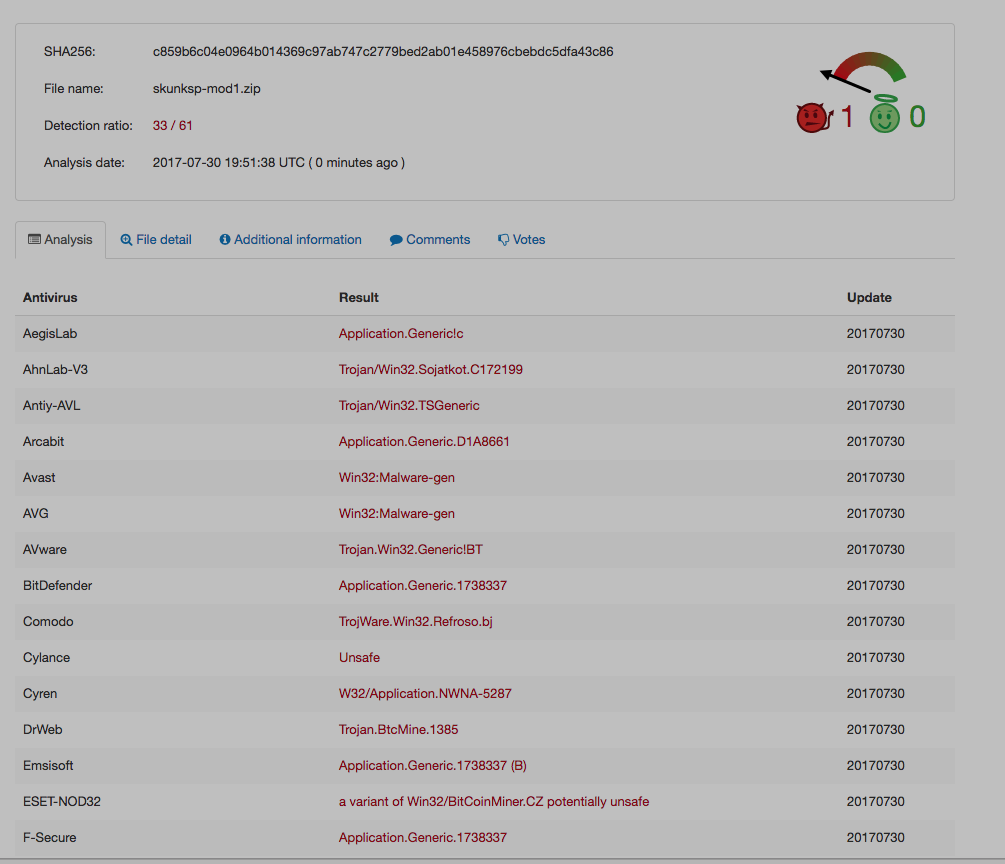Click the Cyren antivirus name
This screenshot has height=864, width=1005.
(x=40, y=694)
